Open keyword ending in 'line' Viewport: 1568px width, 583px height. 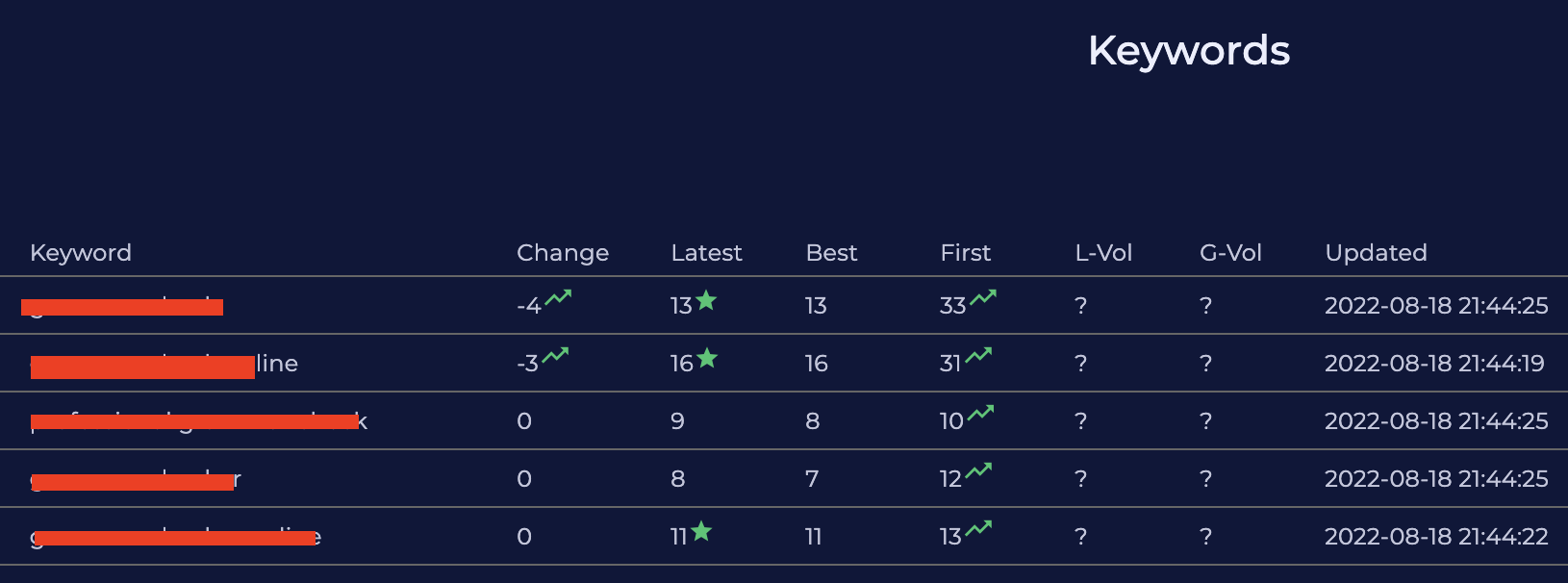coord(164,364)
